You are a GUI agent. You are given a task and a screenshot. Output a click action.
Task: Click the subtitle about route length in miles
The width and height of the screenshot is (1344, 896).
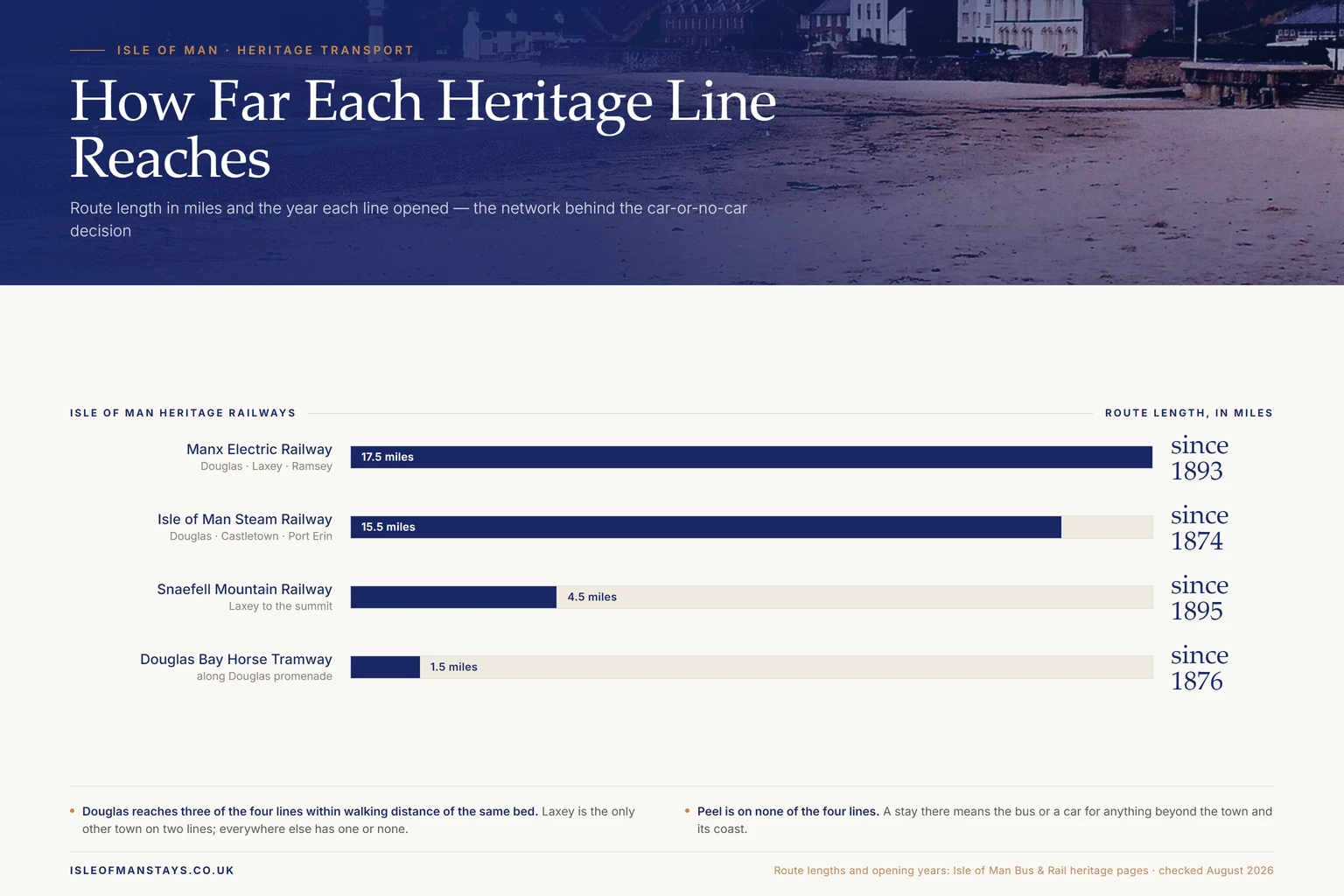pyautogui.click(x=409, y=220)
